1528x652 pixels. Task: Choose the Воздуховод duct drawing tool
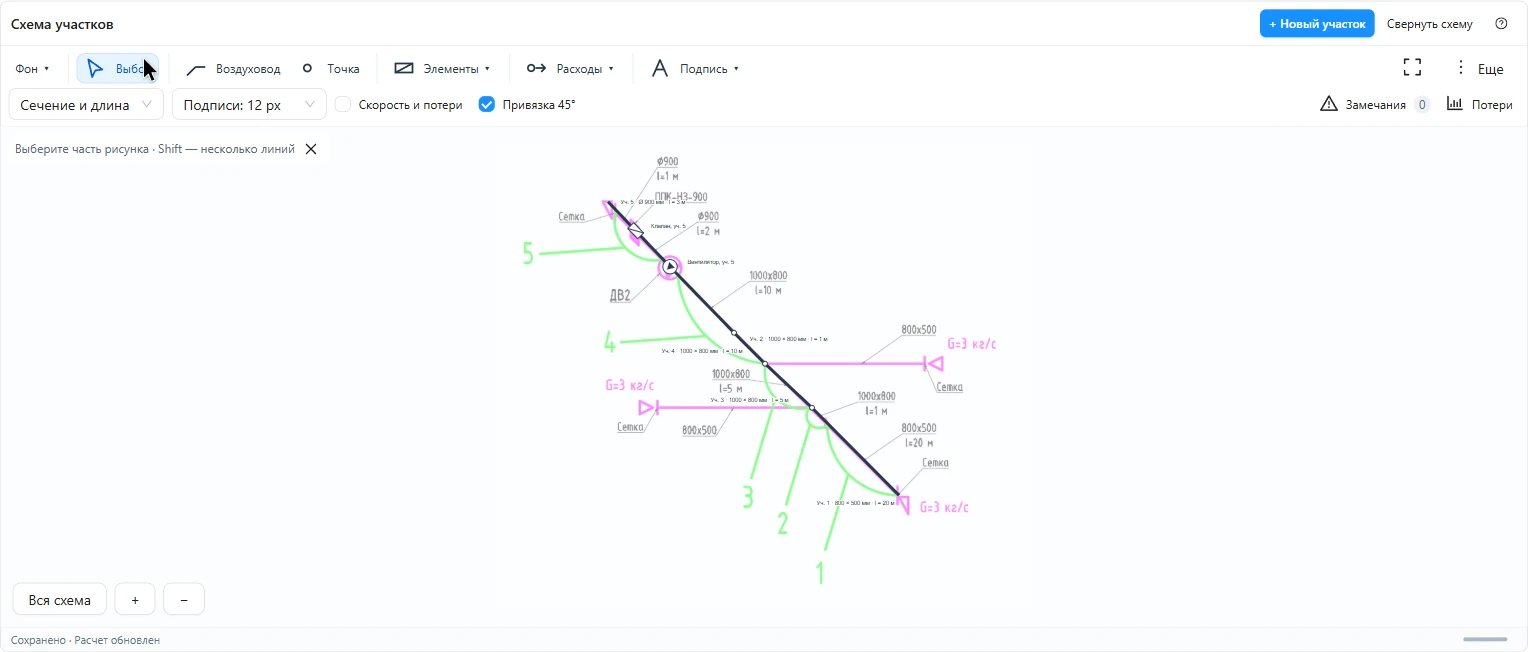coord(233,69)
